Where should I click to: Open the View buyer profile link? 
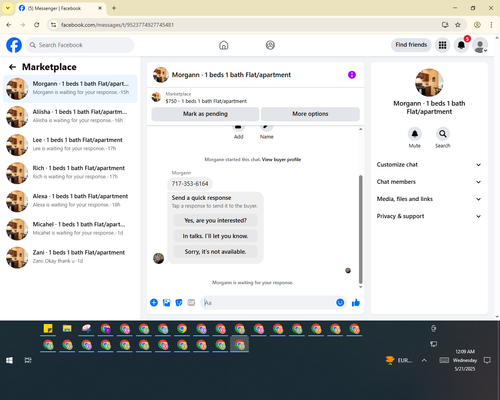281,160
